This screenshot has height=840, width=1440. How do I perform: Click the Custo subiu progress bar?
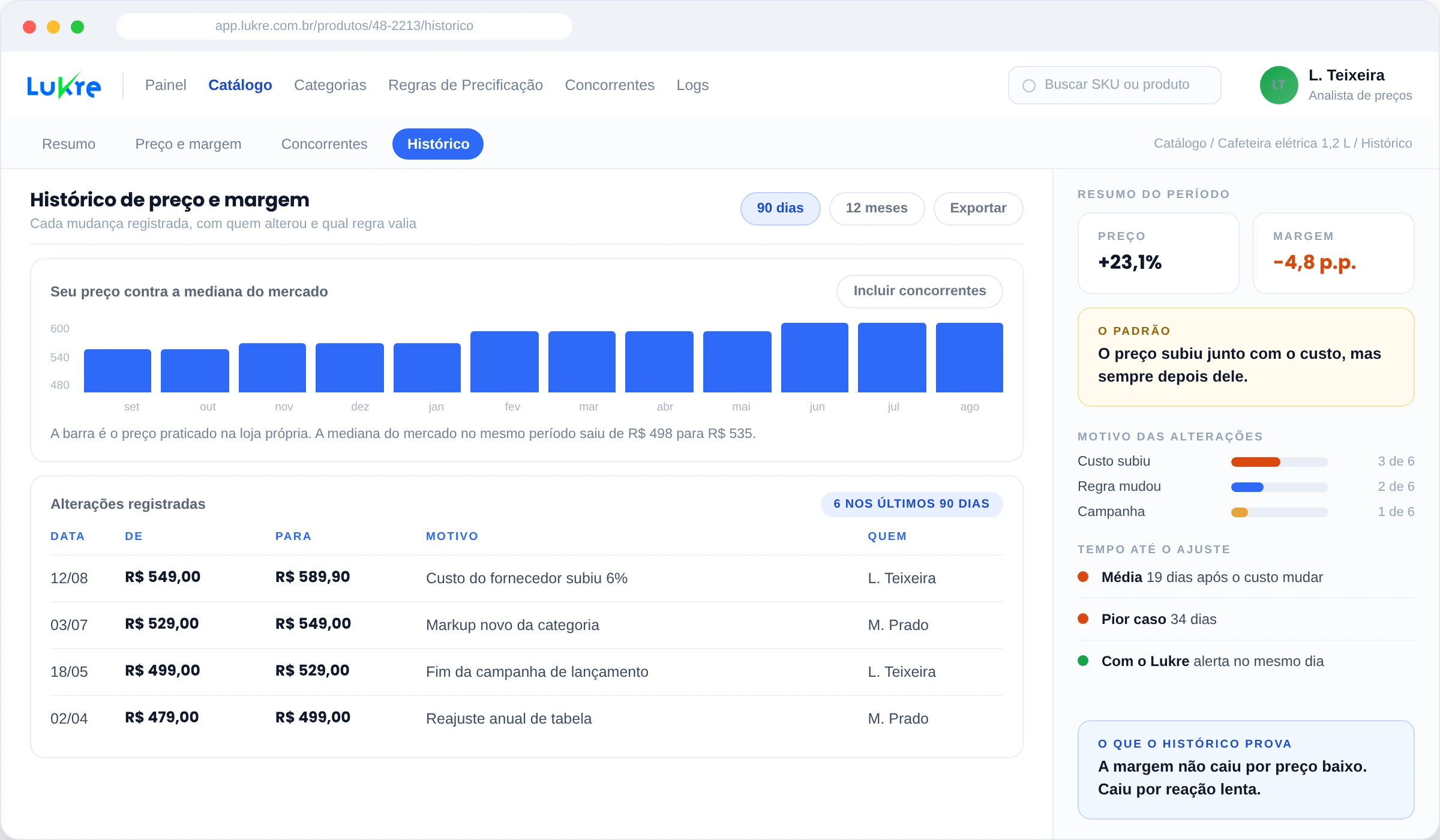coord(1279,462)
